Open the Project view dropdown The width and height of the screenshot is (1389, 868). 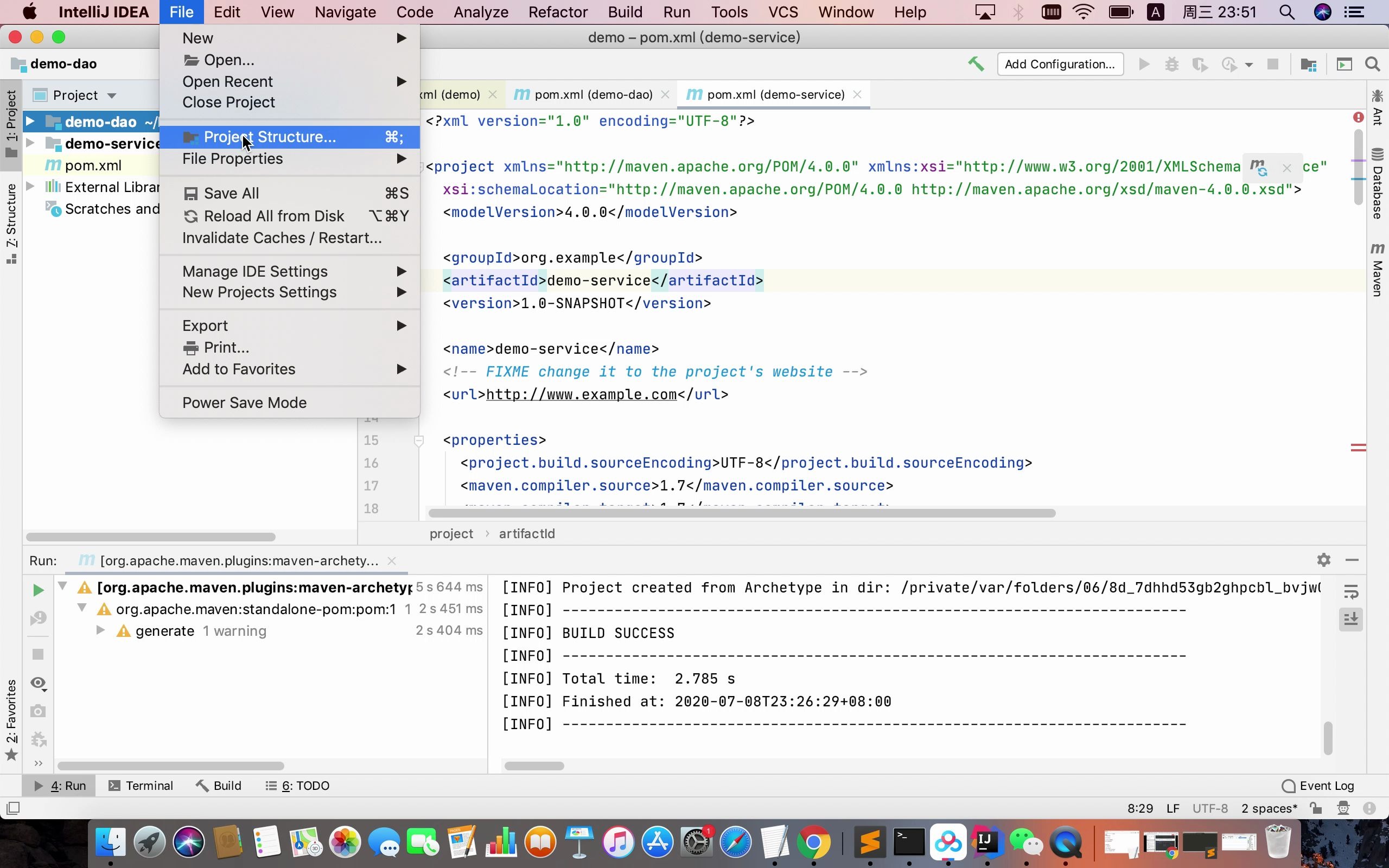(x=112, y=95)
